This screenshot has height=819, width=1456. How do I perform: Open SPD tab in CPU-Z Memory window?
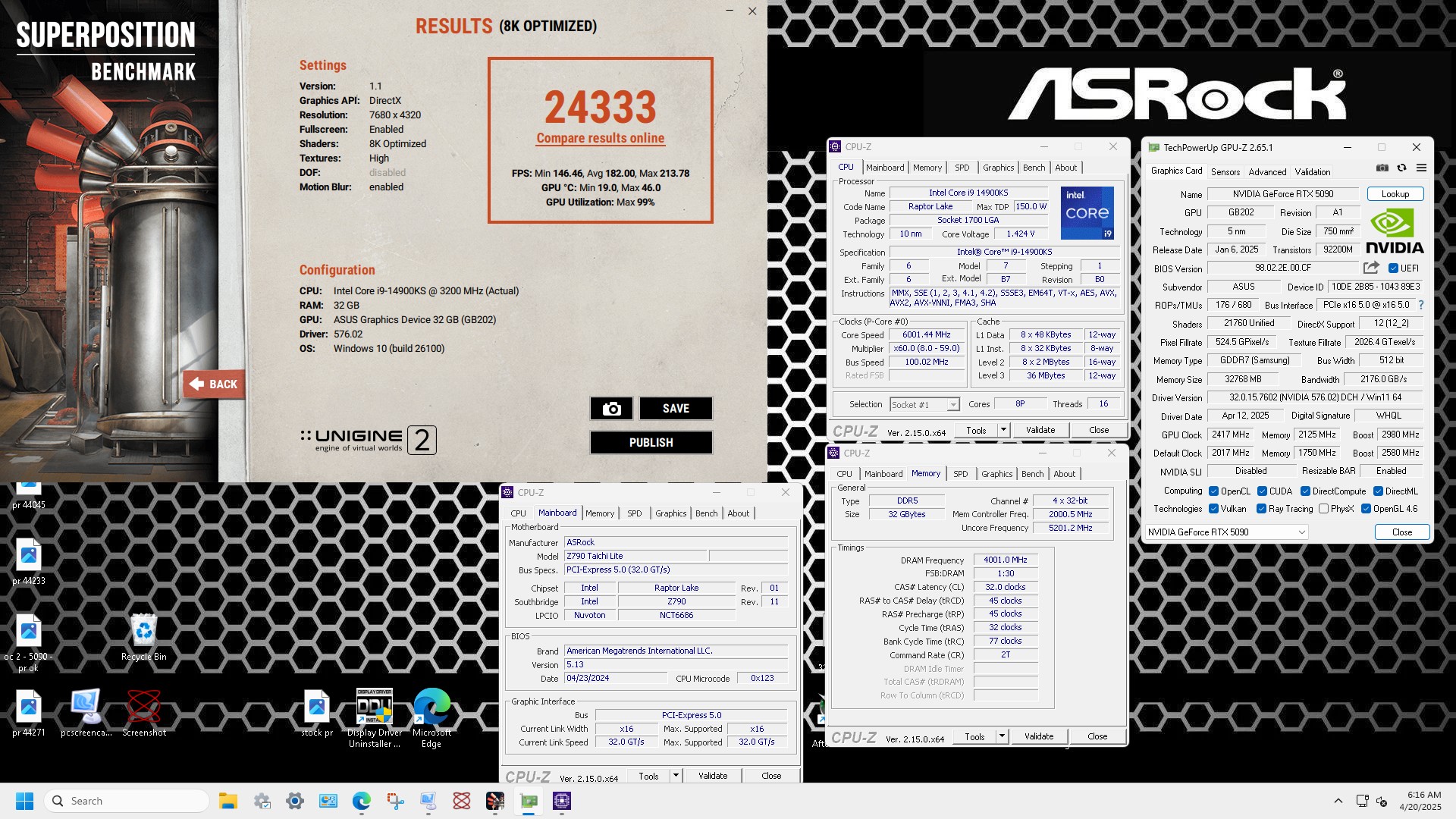point(960,474)
